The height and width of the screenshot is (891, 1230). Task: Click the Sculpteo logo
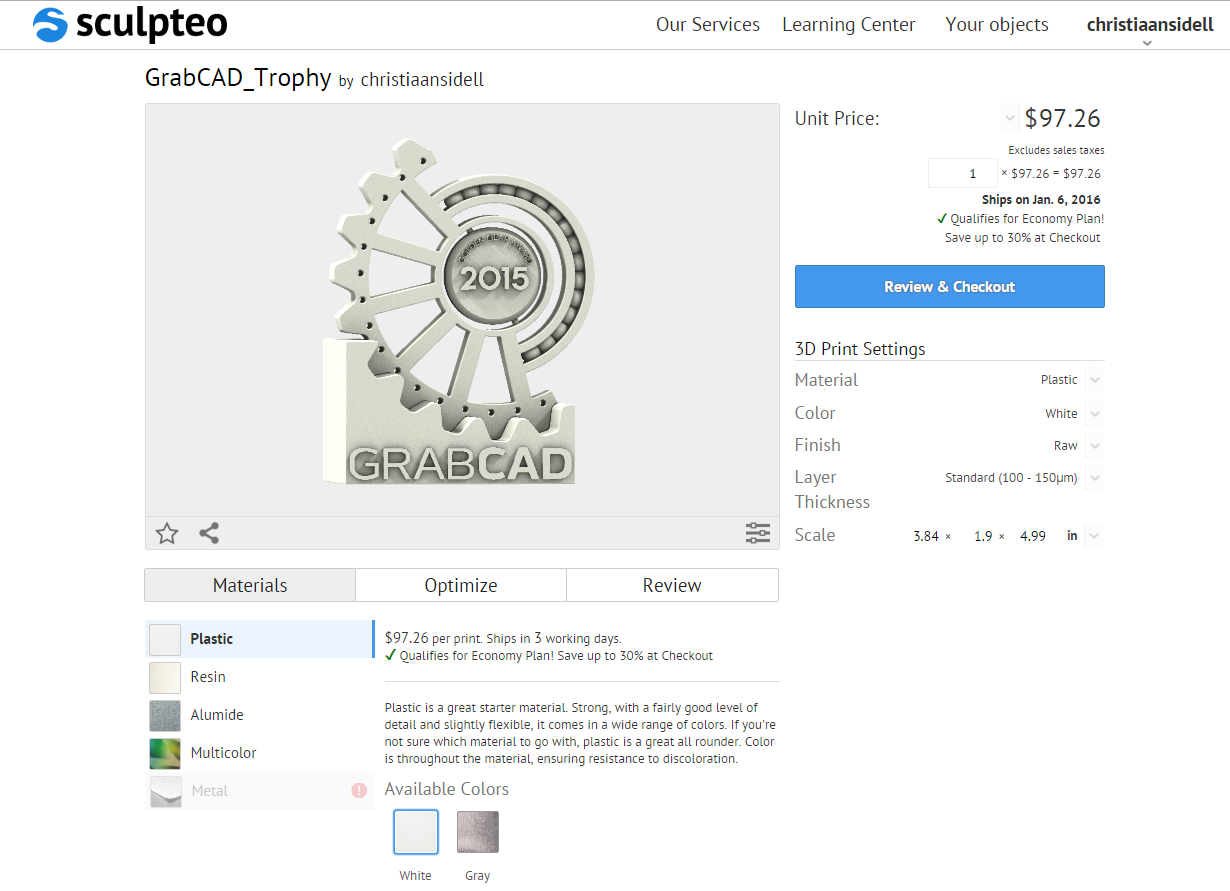click(130, 24)
